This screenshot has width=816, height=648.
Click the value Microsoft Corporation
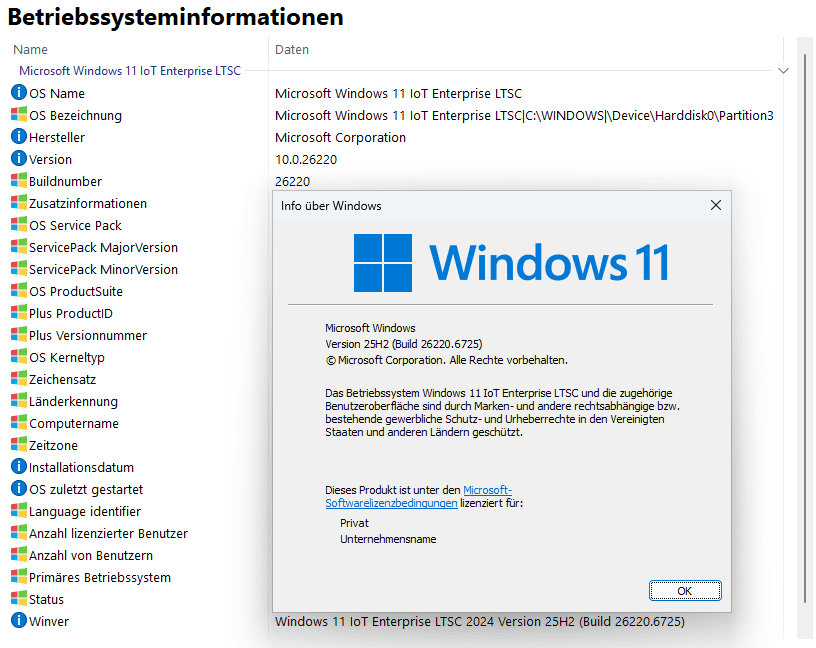[340, 137]
